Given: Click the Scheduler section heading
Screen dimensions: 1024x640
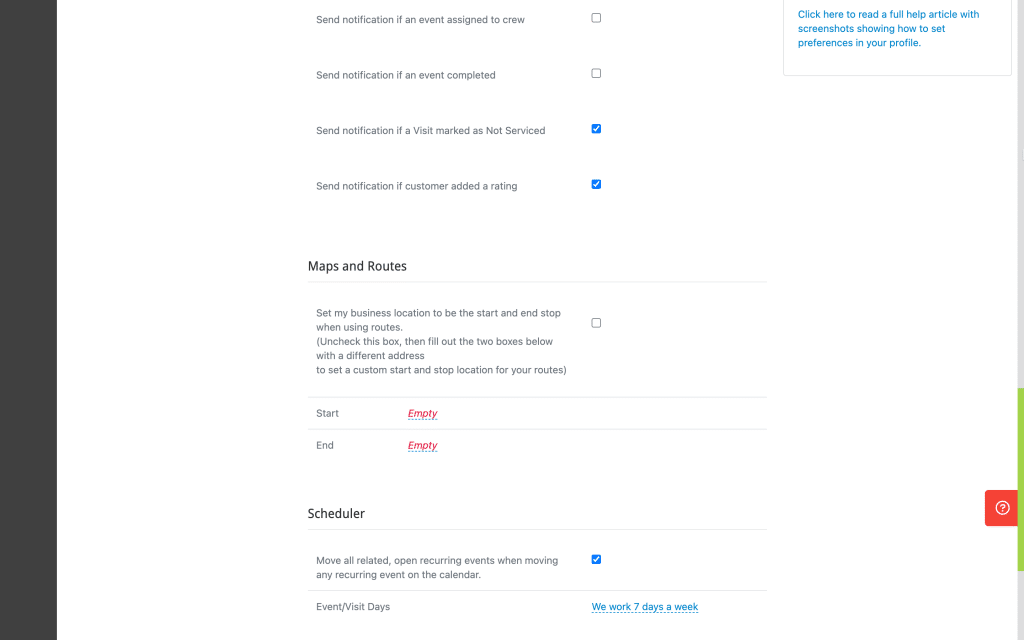Looking at the screenshot, I should click(336, 513).
